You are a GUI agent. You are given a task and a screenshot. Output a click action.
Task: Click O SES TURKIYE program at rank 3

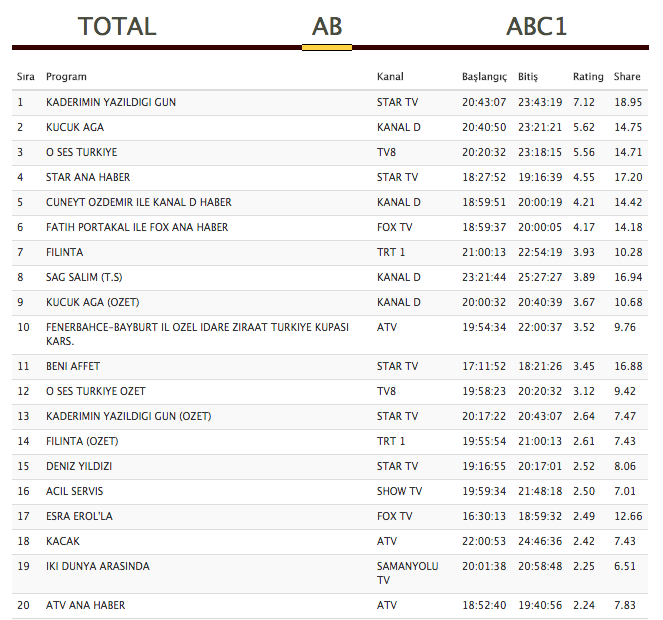(82, 152)
